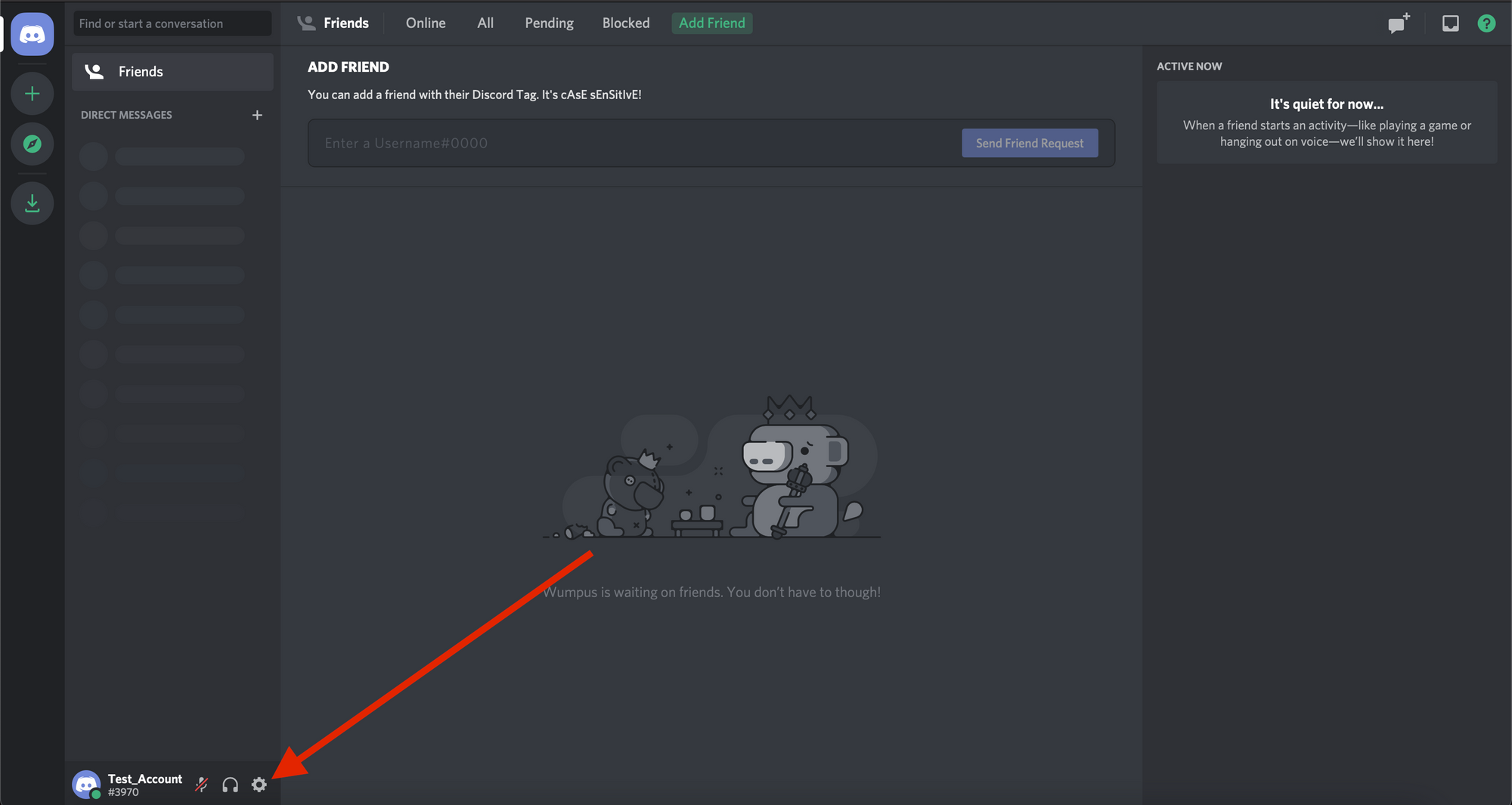
Task: Click the It's quiet for now... text
Action: click(1327, 104)
